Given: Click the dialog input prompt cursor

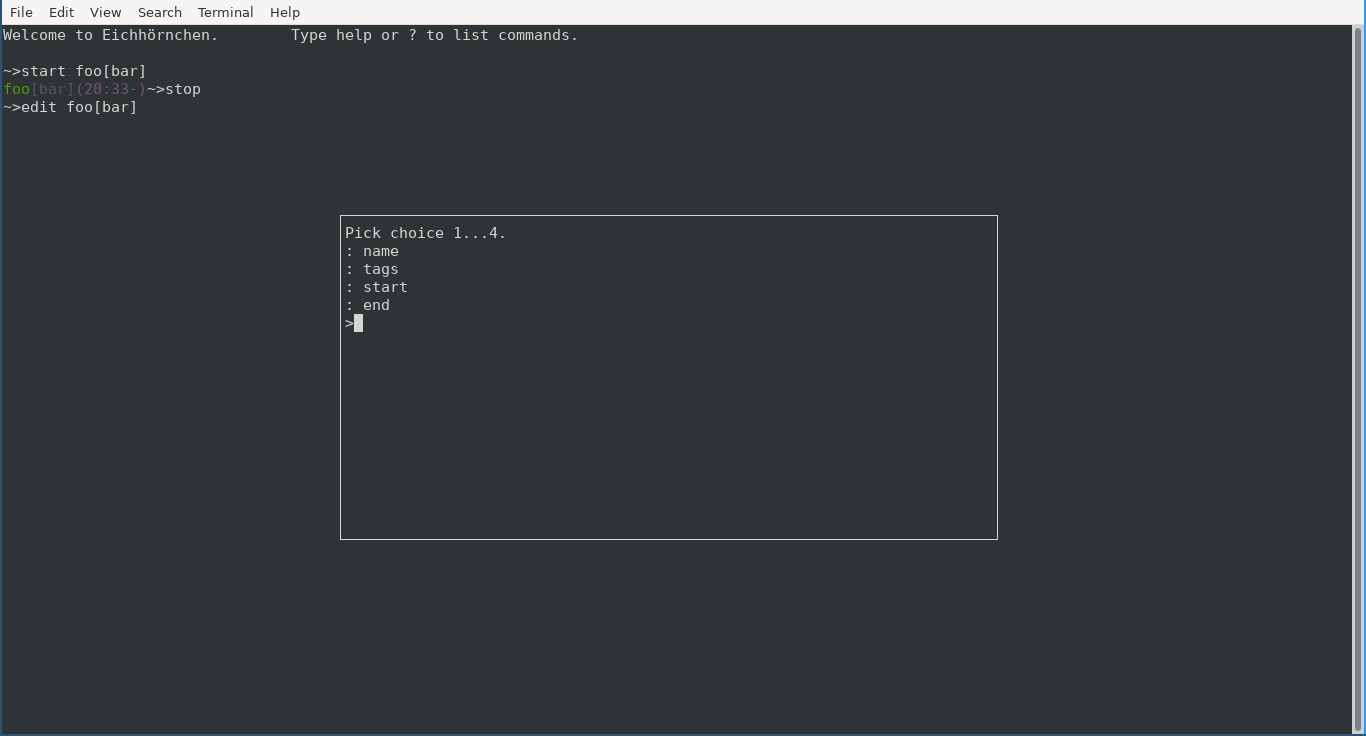Looking at the screenshot, I should click(x=358, y=323).
